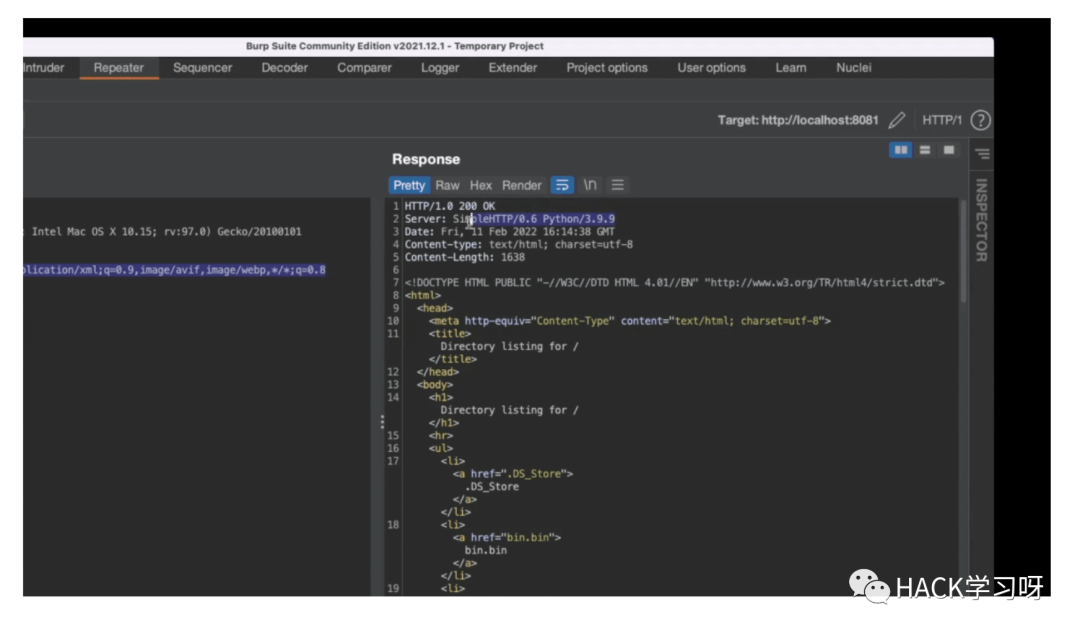Click the highlighted Server SimpleHTTP/0.6 header line
This screenshot has height=636, width=1080.
[x=510, y=219]
